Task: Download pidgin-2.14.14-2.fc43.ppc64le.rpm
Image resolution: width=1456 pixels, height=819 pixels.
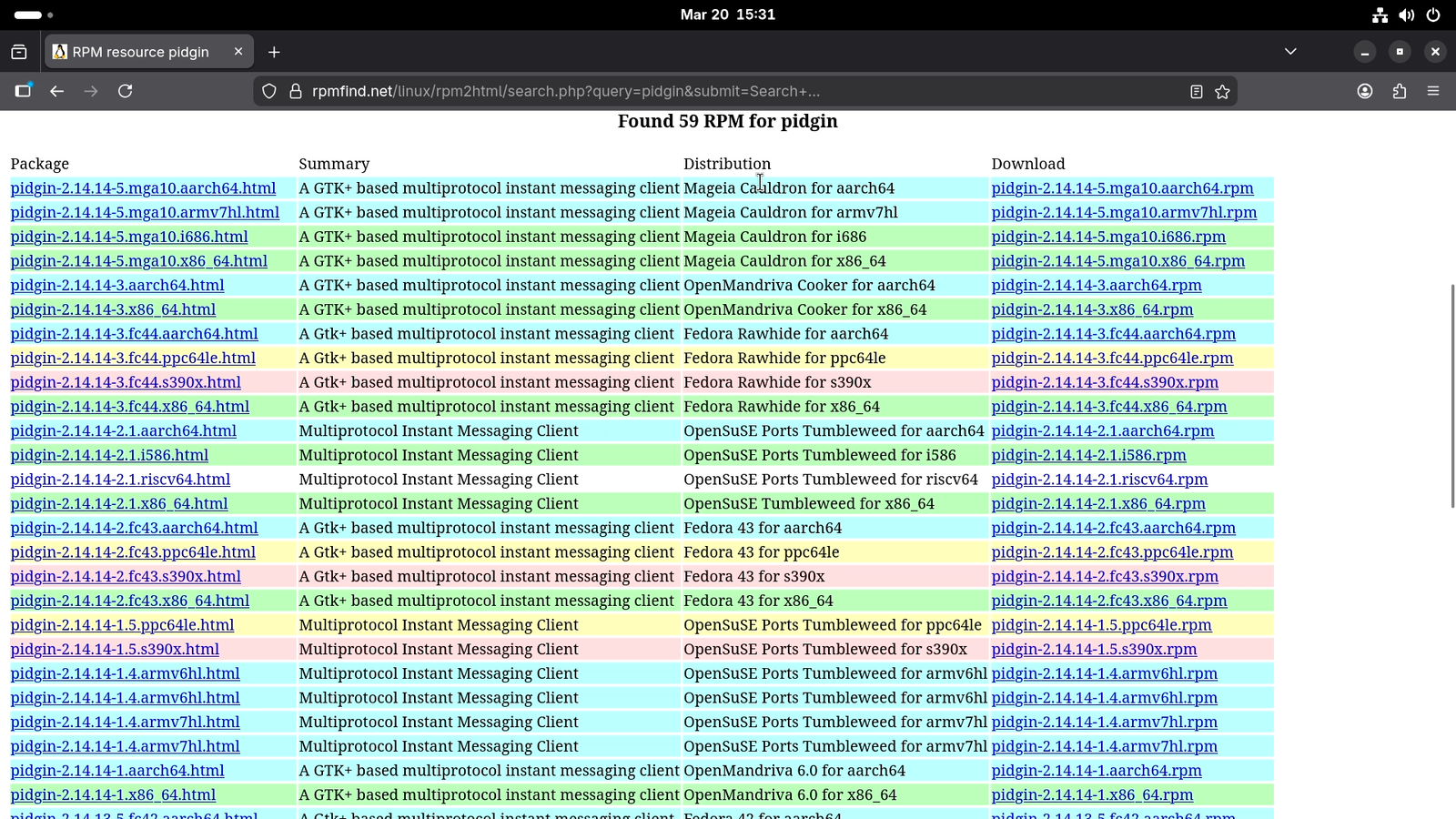Action: pos(1112,552)
